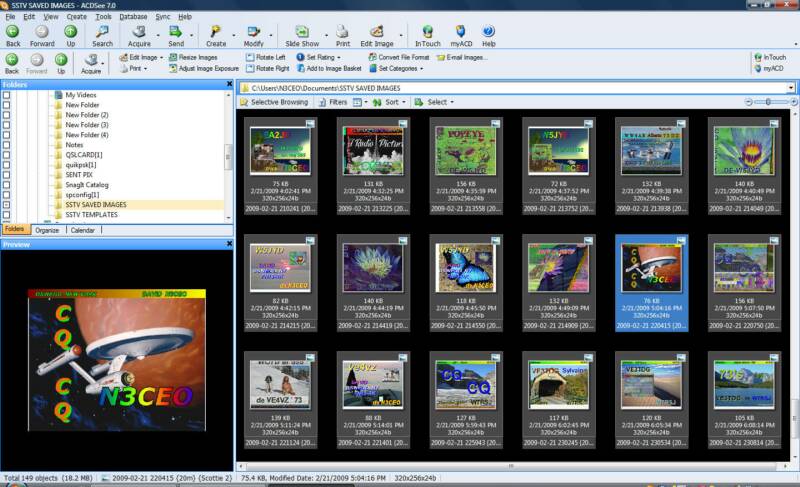Image resolution: width=800 pixels, height=487 pixels.
Task: Click Selective Browsing button
Action: pyautogui.click(x=274, y=102)
